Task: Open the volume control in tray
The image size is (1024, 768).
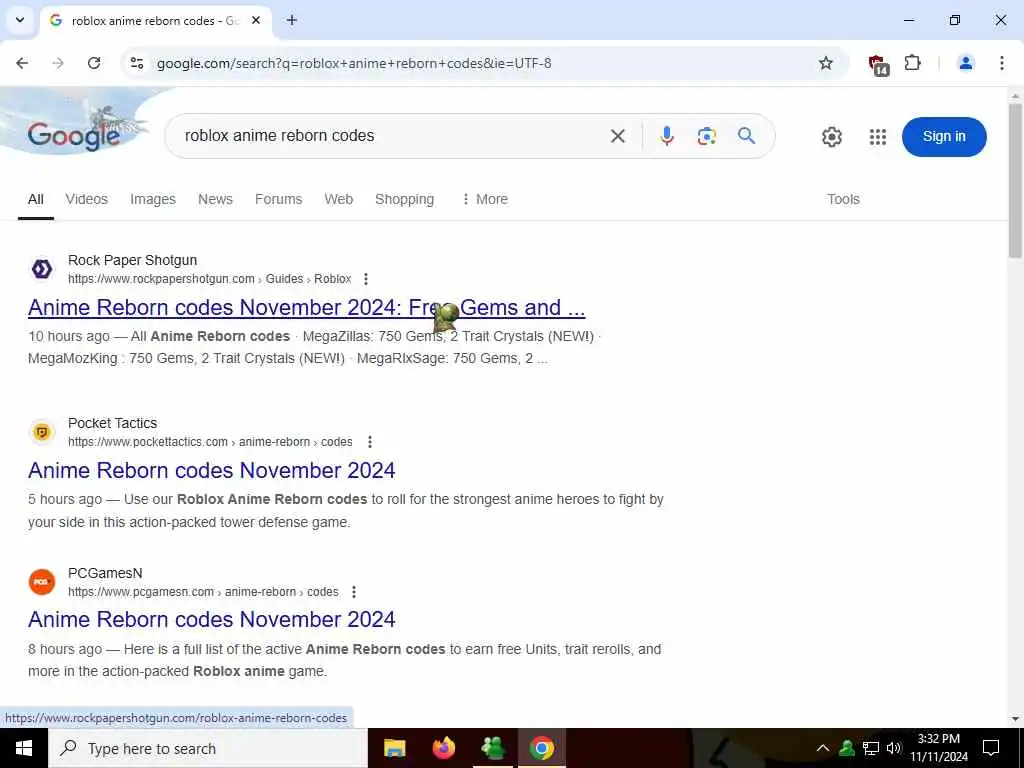Action: [x=894, y=748]
